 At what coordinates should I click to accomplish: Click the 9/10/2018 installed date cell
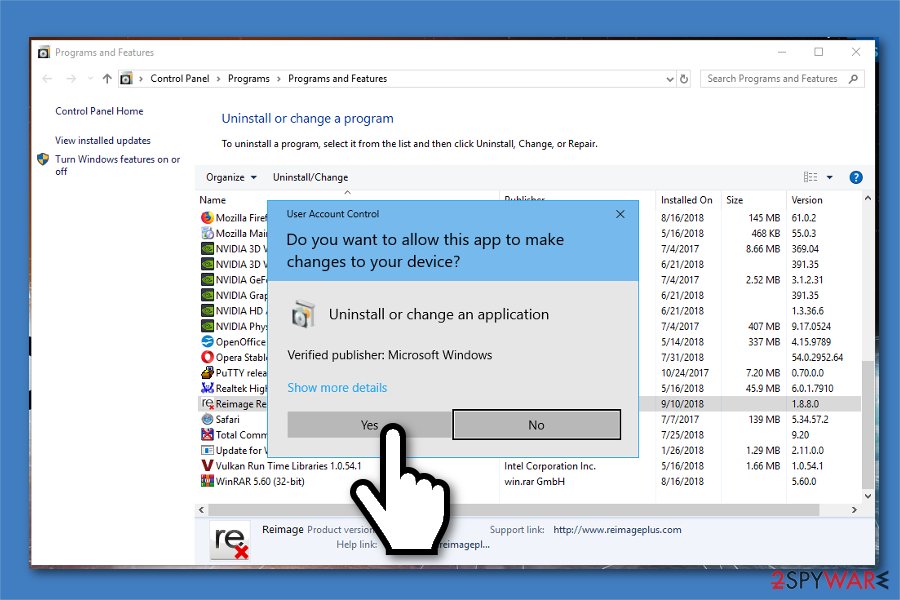point(682,404)
